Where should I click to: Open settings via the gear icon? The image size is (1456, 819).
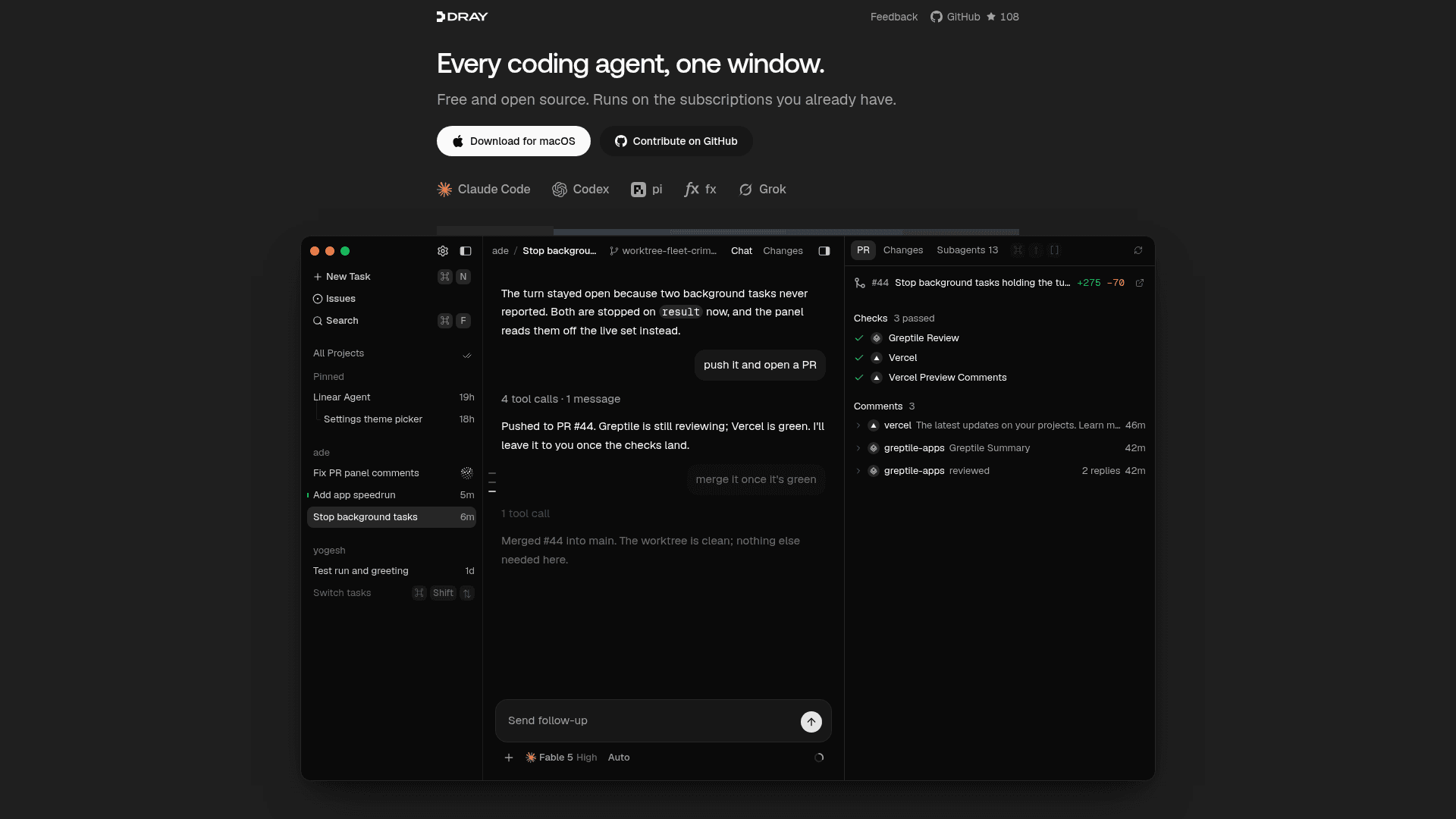pyautogui.click(x=443, y=251)
